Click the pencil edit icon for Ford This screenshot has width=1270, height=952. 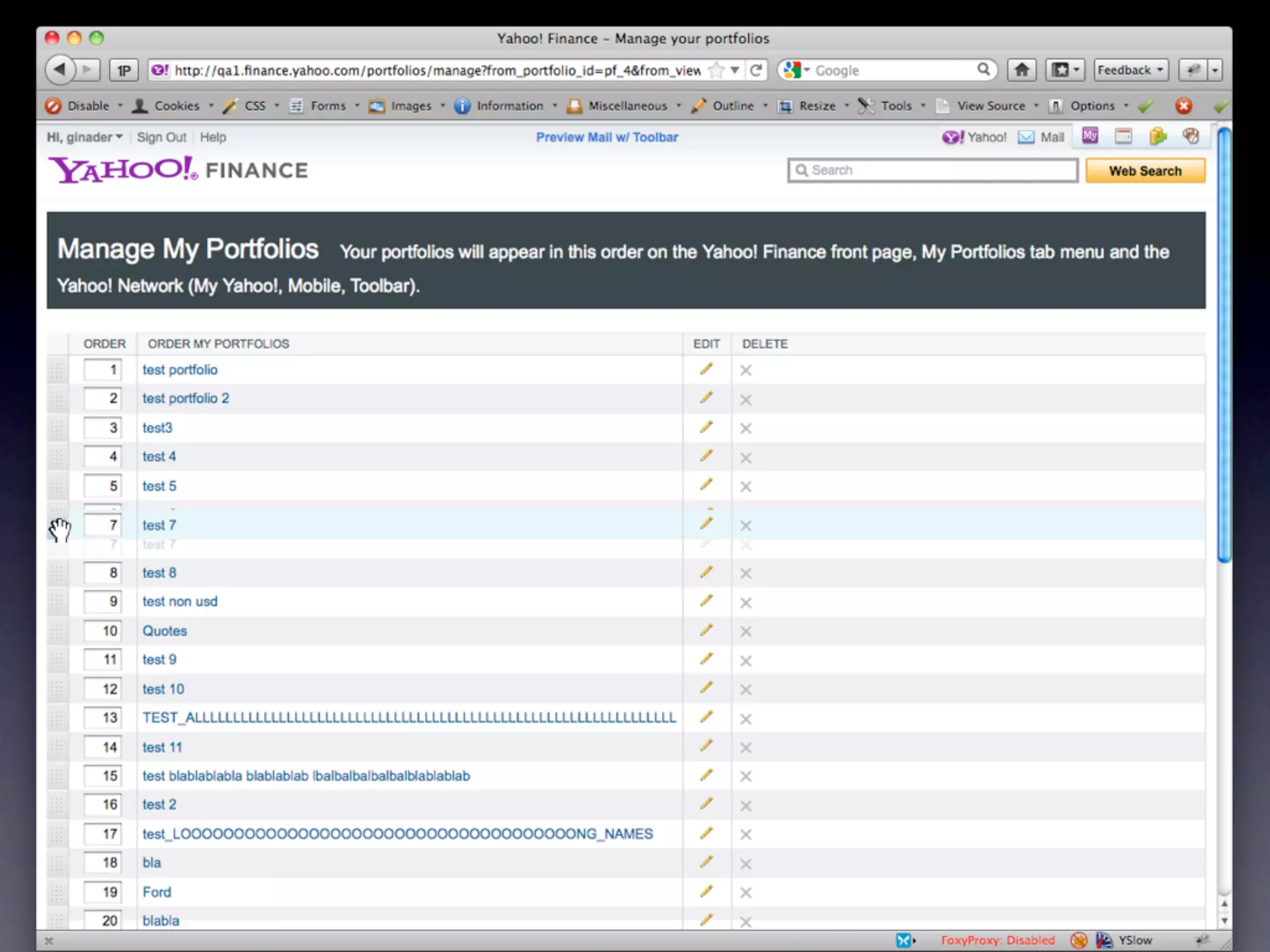706,891
